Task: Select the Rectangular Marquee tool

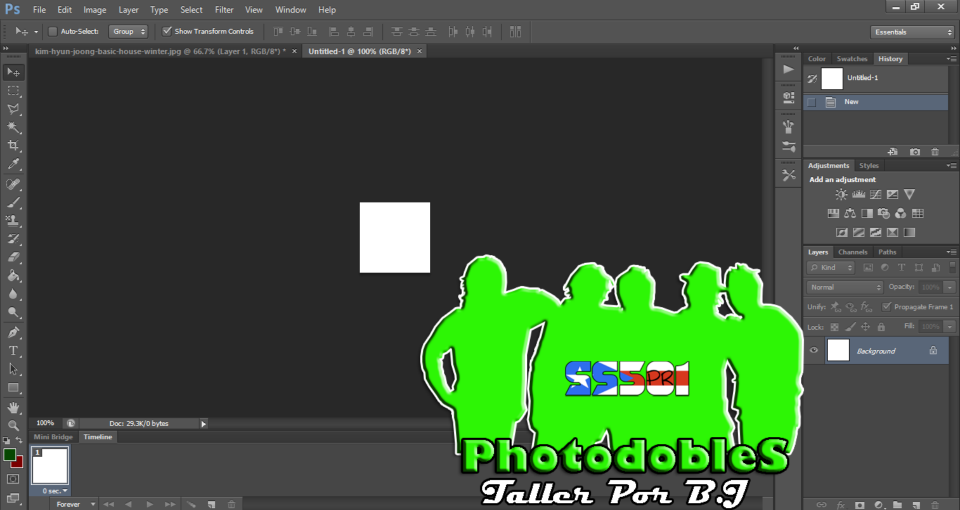Action: click(x=13, y=91)
